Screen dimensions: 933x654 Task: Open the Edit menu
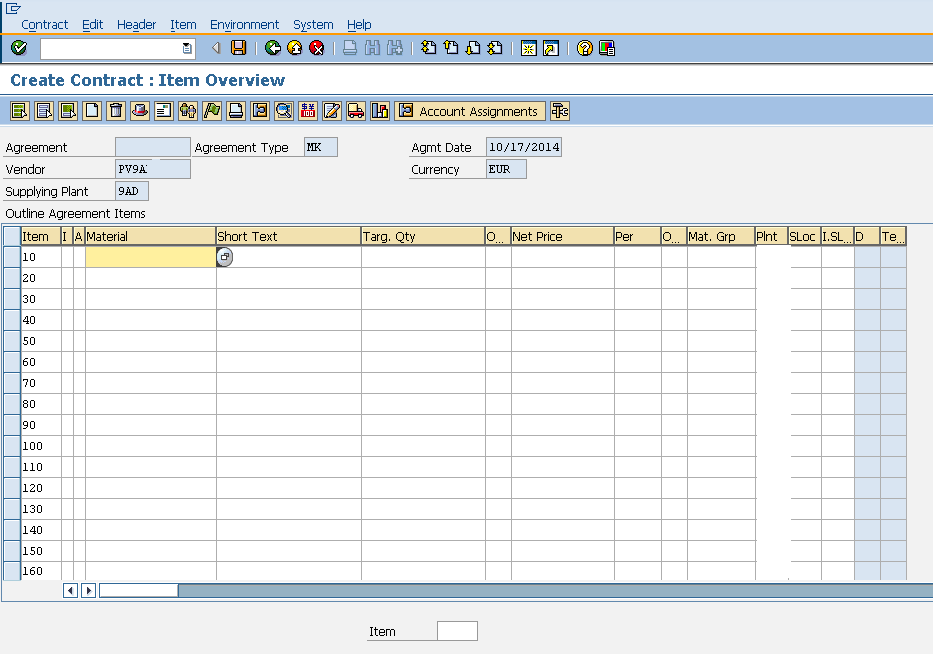(x=92, y=24)
